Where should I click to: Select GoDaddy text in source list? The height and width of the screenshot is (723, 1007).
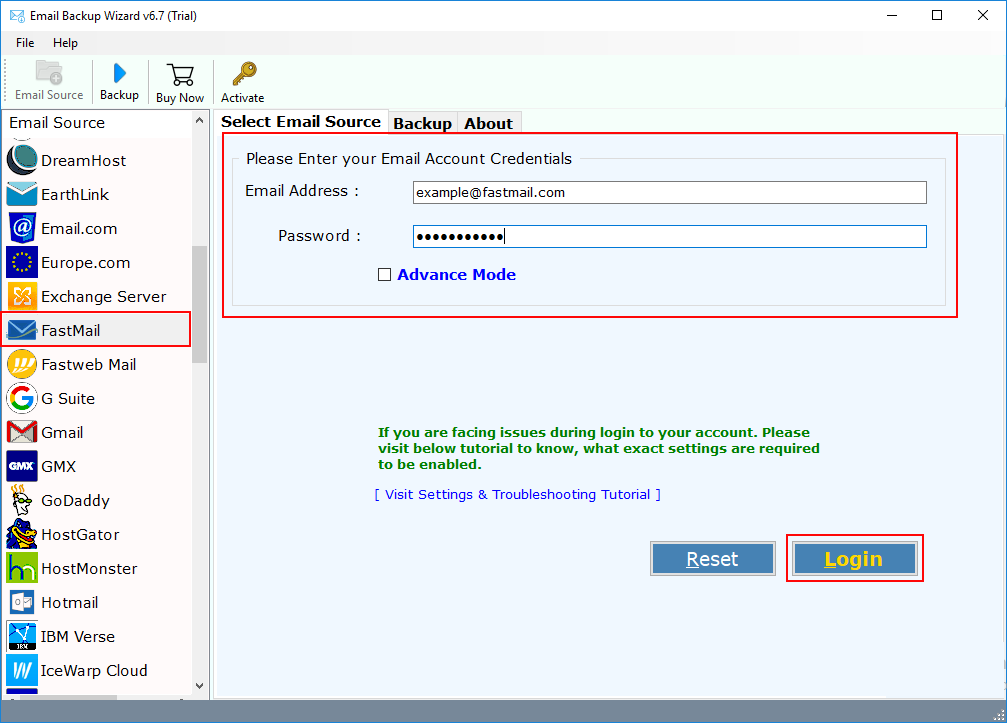click(x=75, y=501)
